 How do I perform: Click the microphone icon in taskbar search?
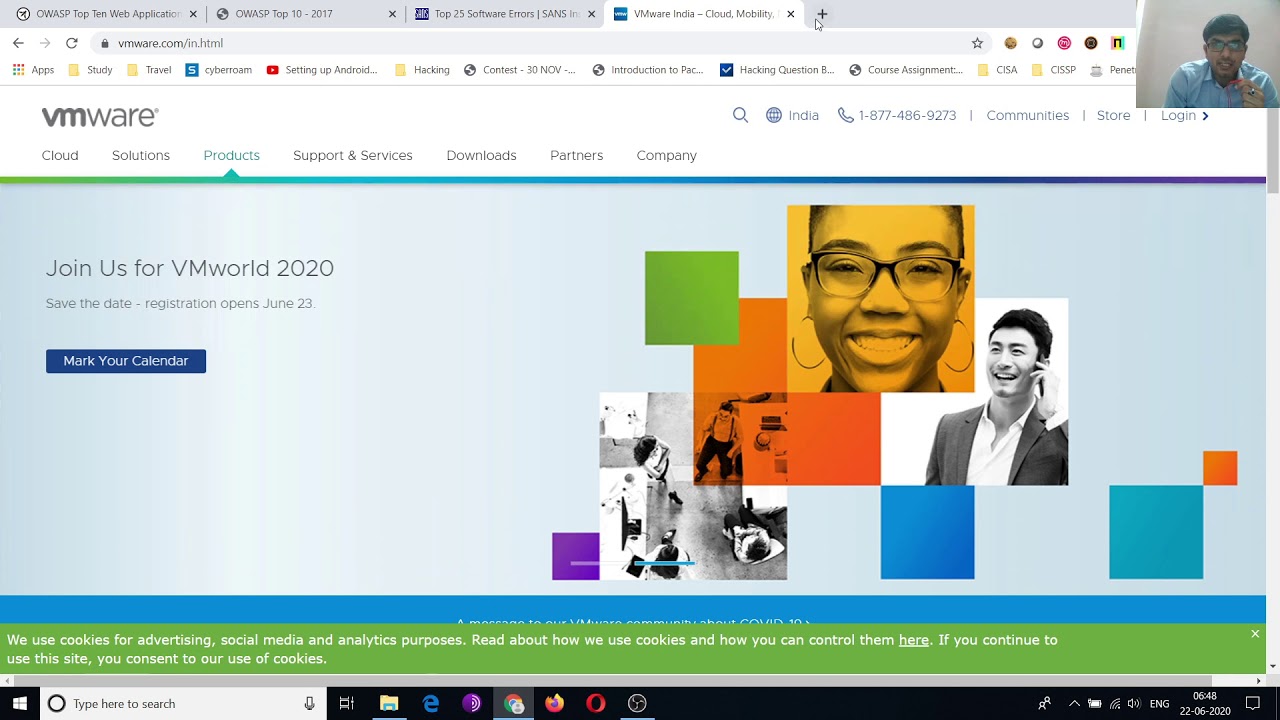pyautogui.click(x=309, y=704)
